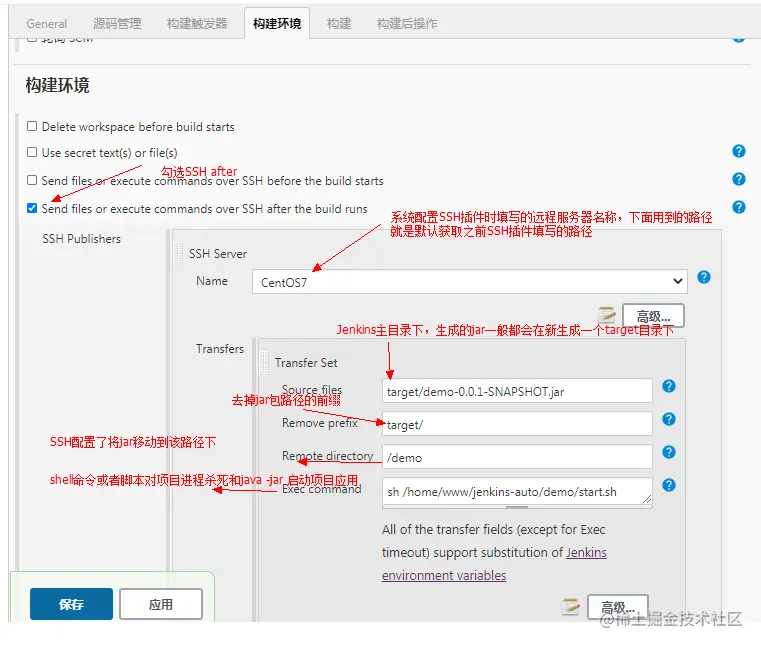Click notepad icon beside SSH Server 高级 button
This screenshot has height=647, width=761.
pyautogui.click(x=607, y=315)
